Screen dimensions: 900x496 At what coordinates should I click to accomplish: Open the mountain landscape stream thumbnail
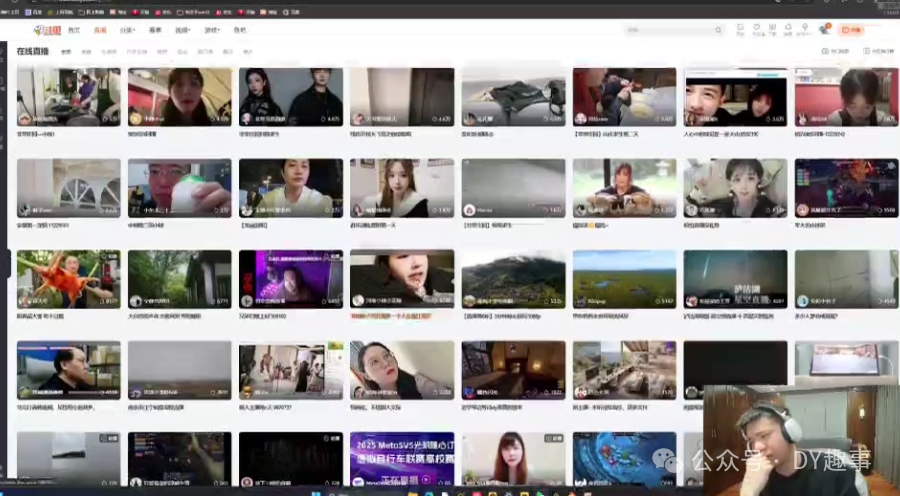click(x=513, y=279)
